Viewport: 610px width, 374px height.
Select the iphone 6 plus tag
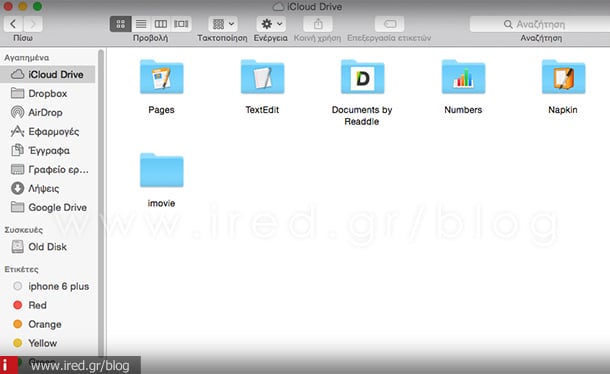point(47,286)
